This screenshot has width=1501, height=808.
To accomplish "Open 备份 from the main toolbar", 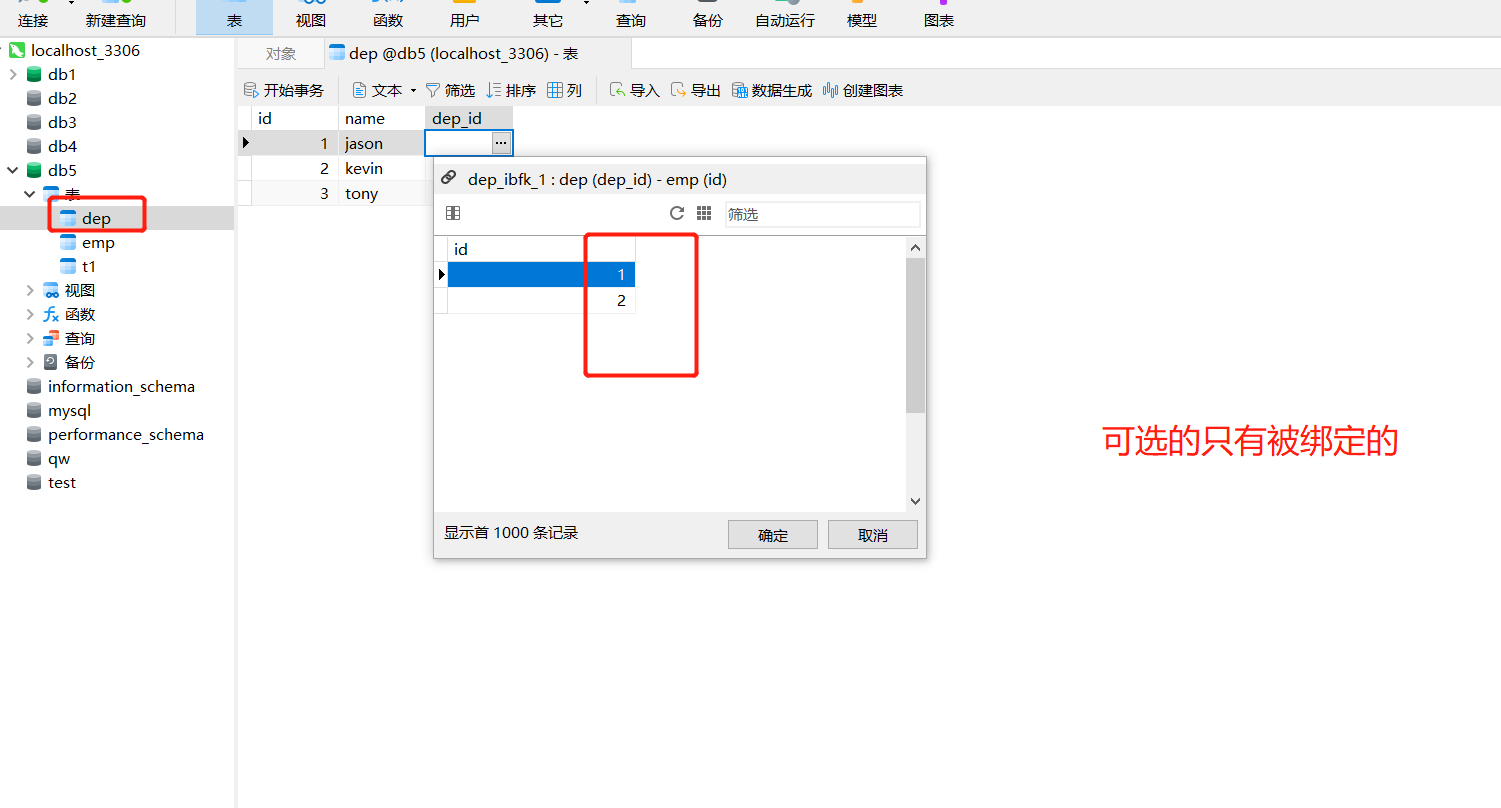I will click(708, 17).
